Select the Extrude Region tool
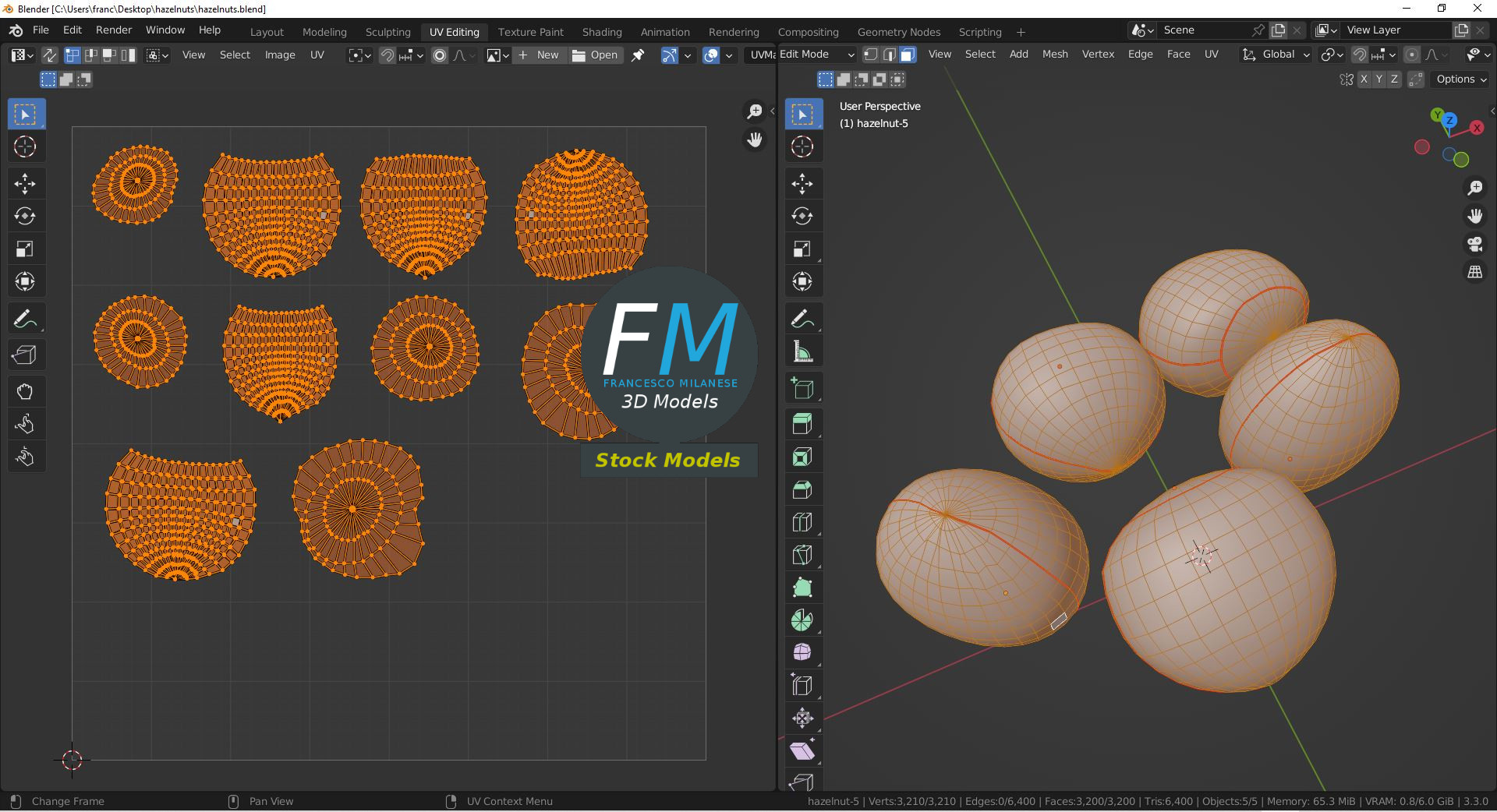 [802, 424]
